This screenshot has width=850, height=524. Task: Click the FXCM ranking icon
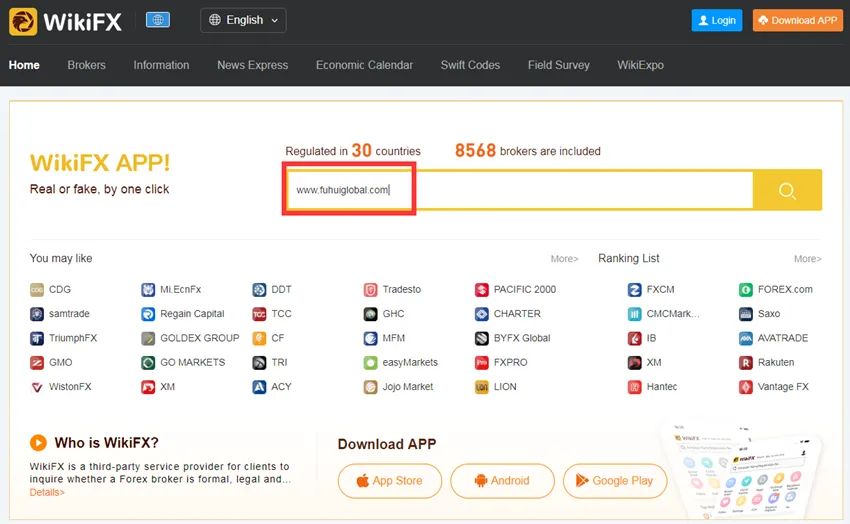click(634, 289)
